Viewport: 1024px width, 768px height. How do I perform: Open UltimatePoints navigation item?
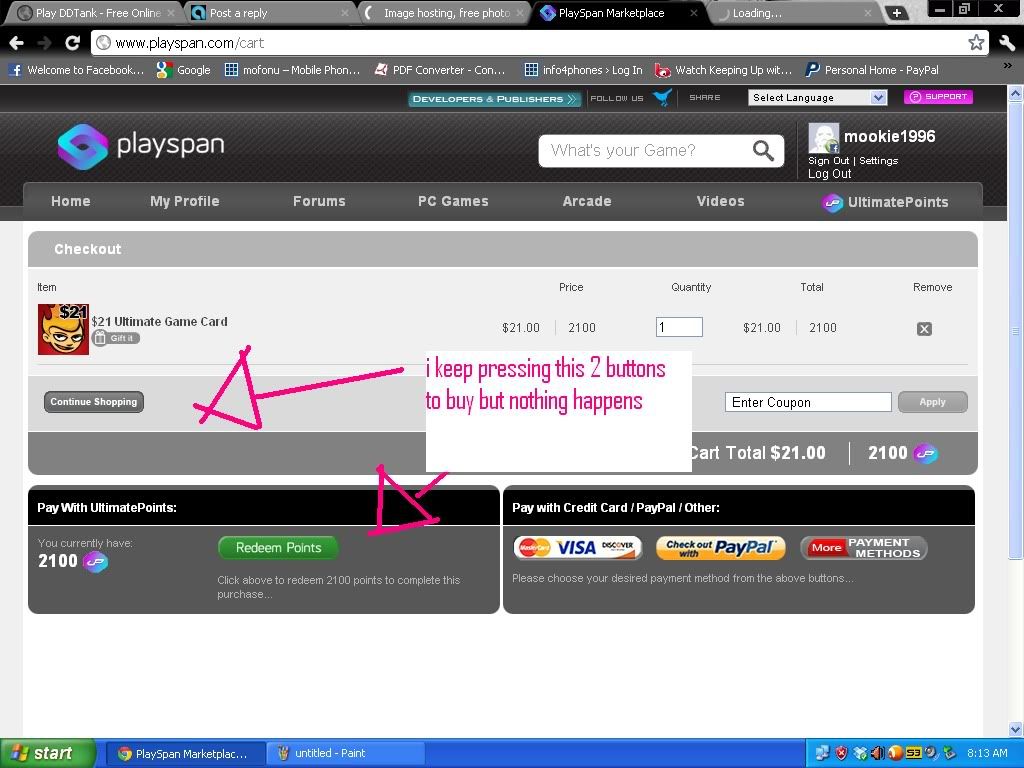pyautogui.click(x=885, y=202)
